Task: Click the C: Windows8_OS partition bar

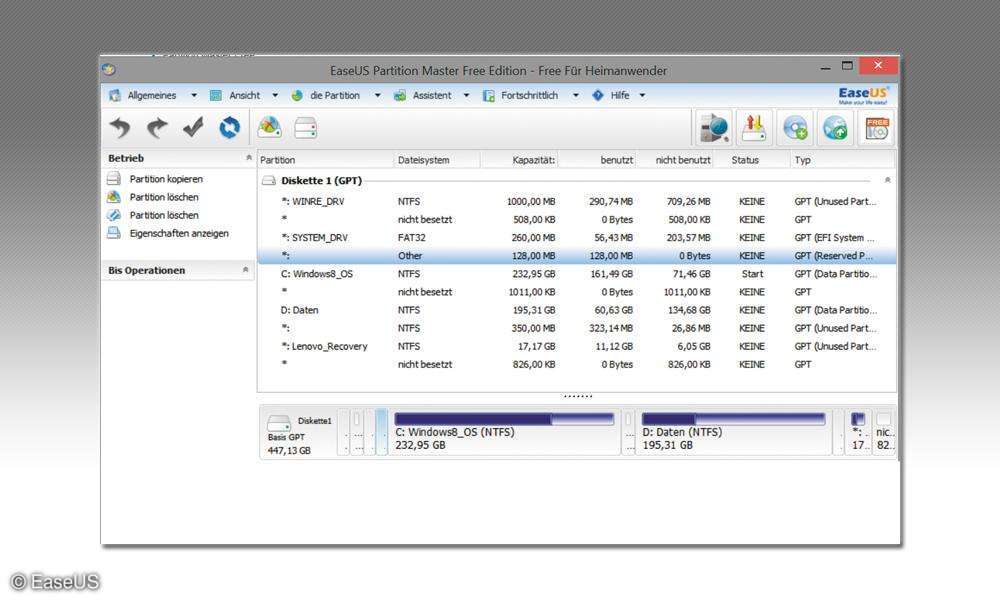Action: 505,432
